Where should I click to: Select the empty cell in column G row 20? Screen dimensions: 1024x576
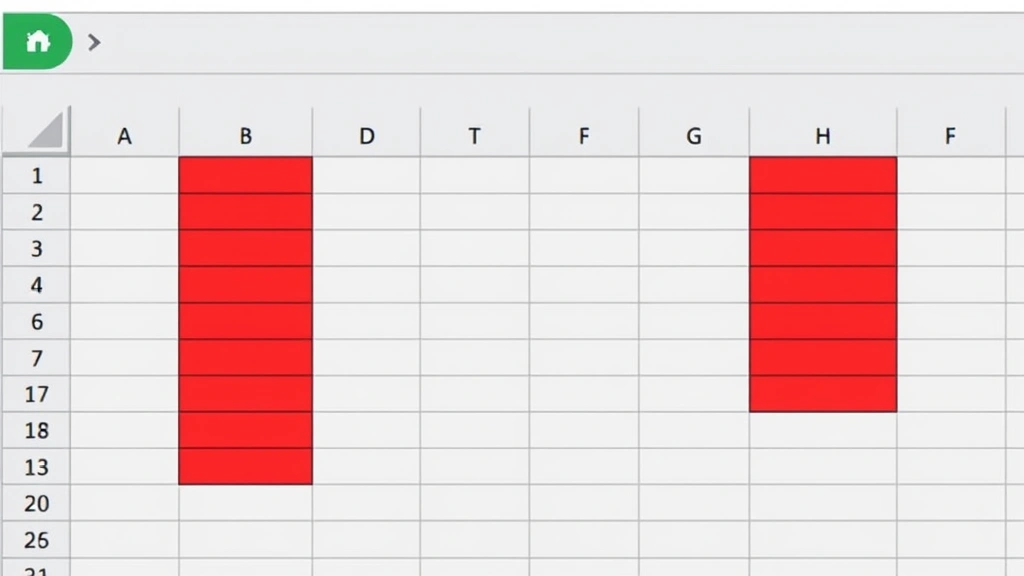click(693, 503)
